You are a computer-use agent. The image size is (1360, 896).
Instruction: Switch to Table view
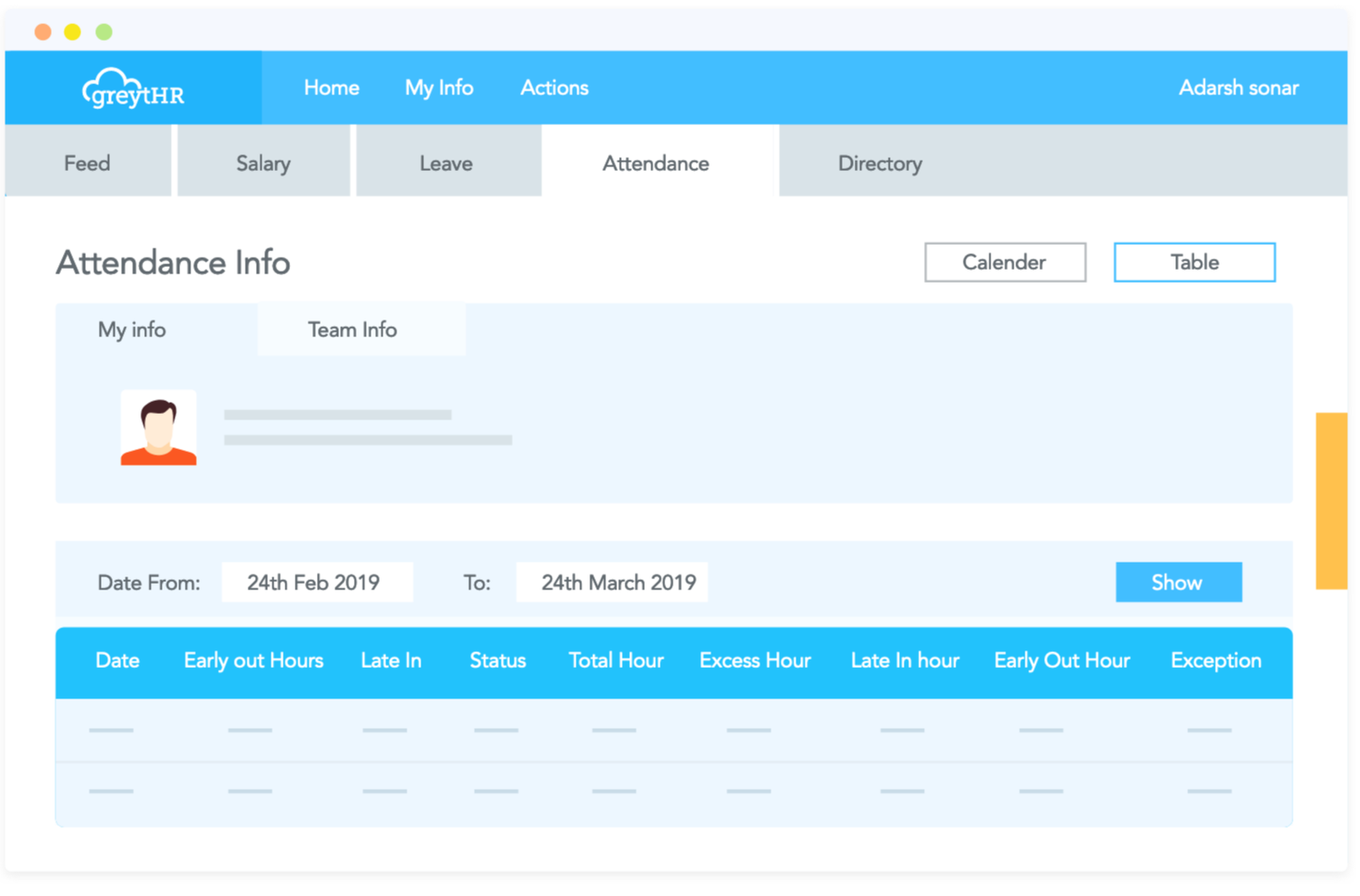(x=1194, y=262)
